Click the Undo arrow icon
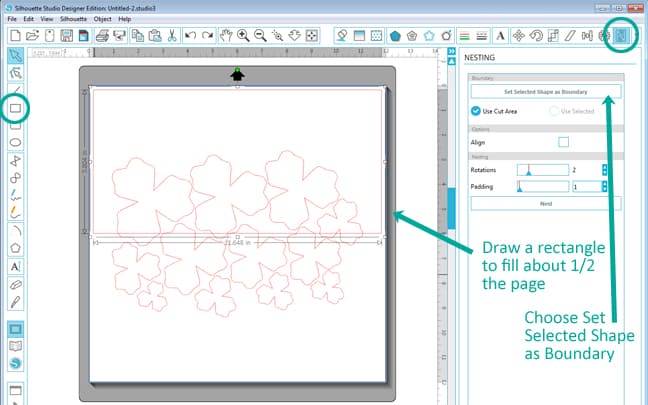648x405 pixels. [x=191, y=36]
